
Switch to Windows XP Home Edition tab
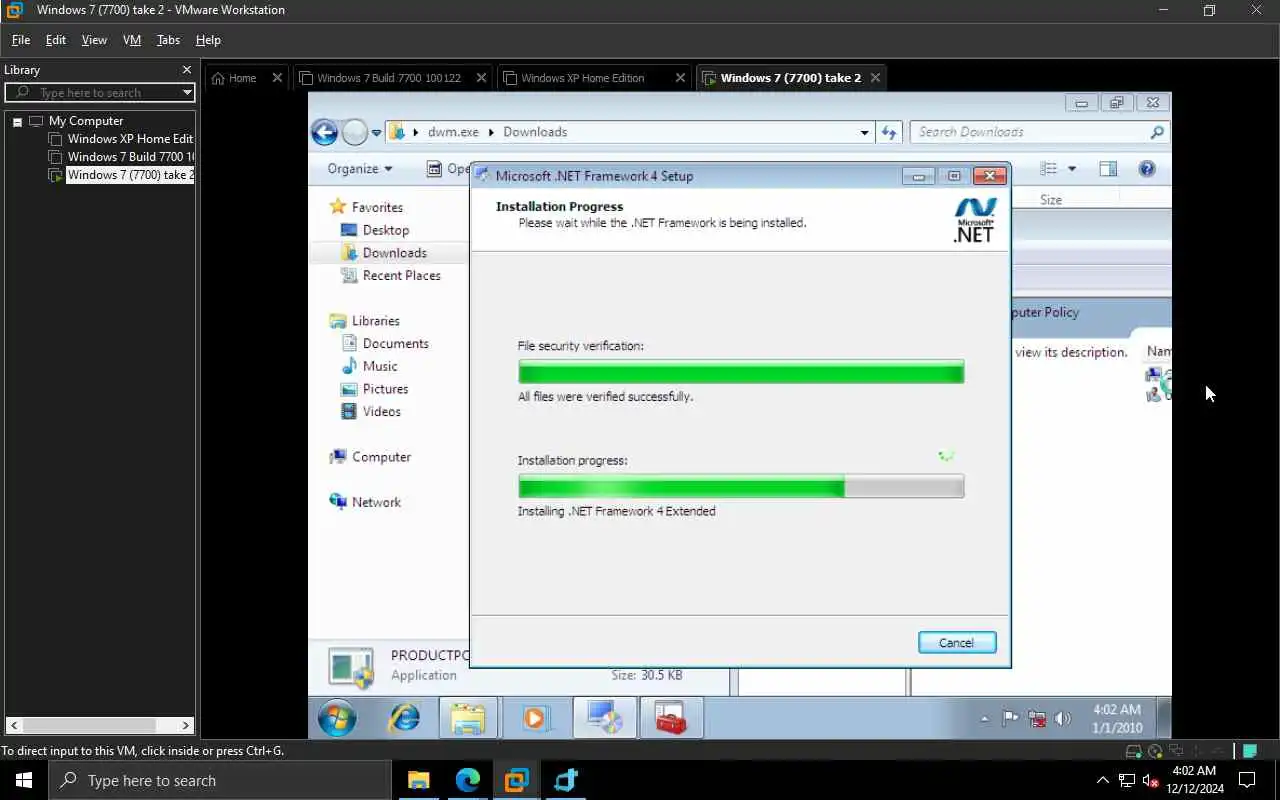(x=583, y=78)
